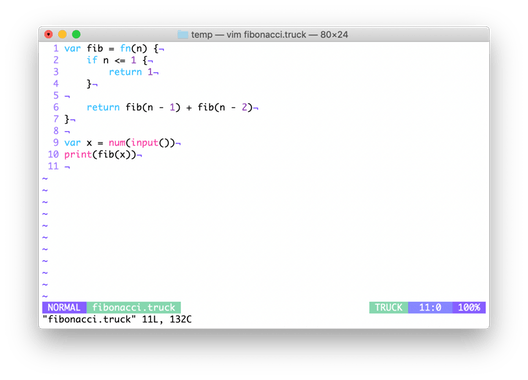Click the 100% scroll percentage indicator

(x=469, y=308)
